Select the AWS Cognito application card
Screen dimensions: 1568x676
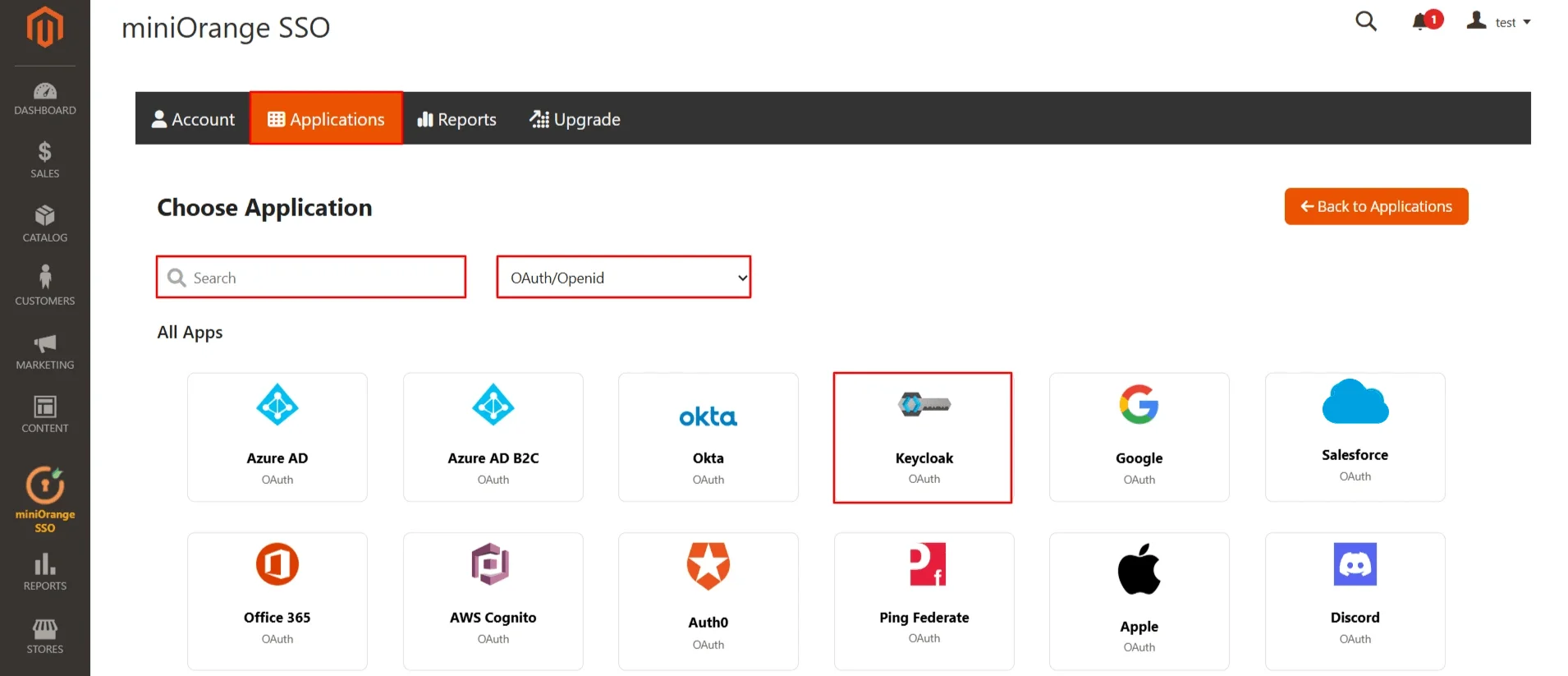pos(493,601)
